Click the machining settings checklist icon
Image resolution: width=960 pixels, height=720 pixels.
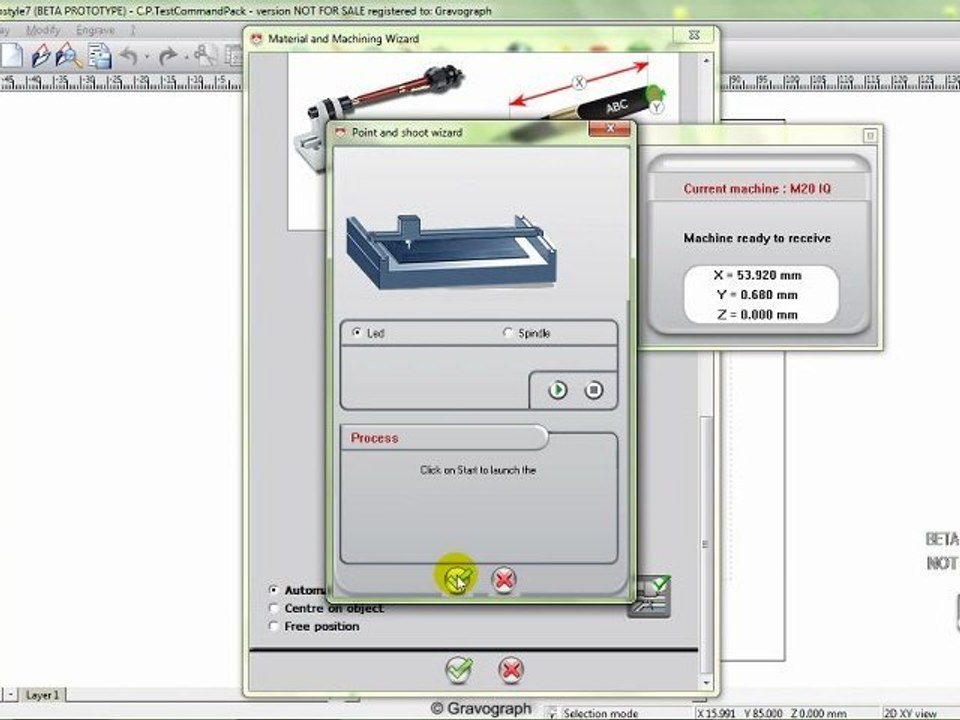[x=651, y=596]
